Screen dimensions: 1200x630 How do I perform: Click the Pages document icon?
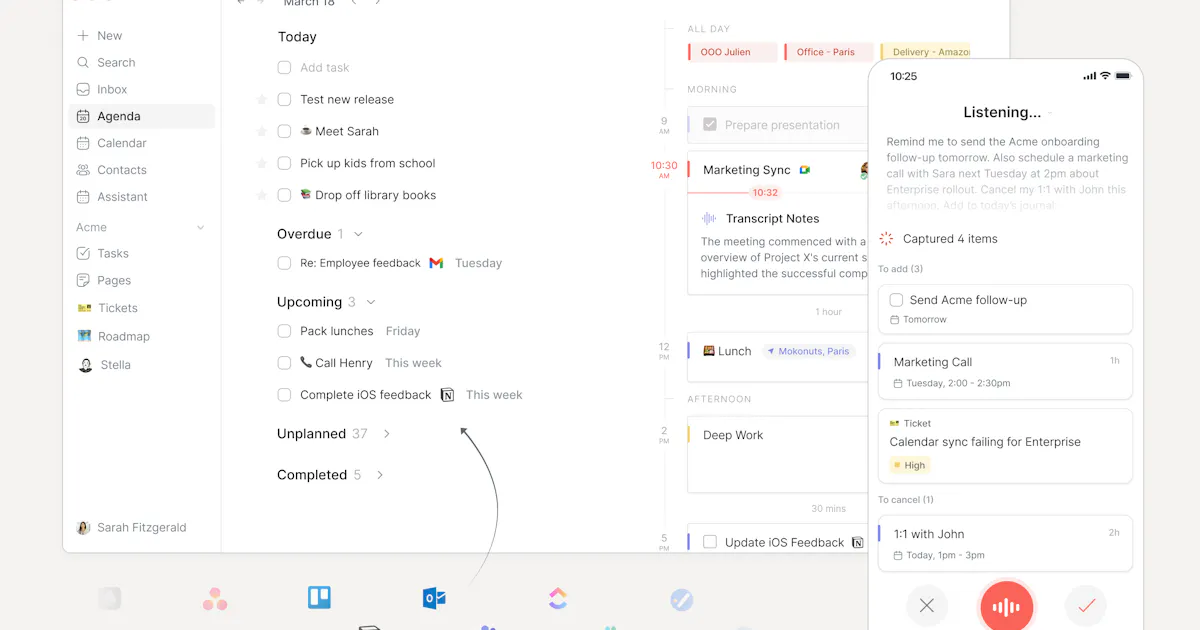pos(84,280)
